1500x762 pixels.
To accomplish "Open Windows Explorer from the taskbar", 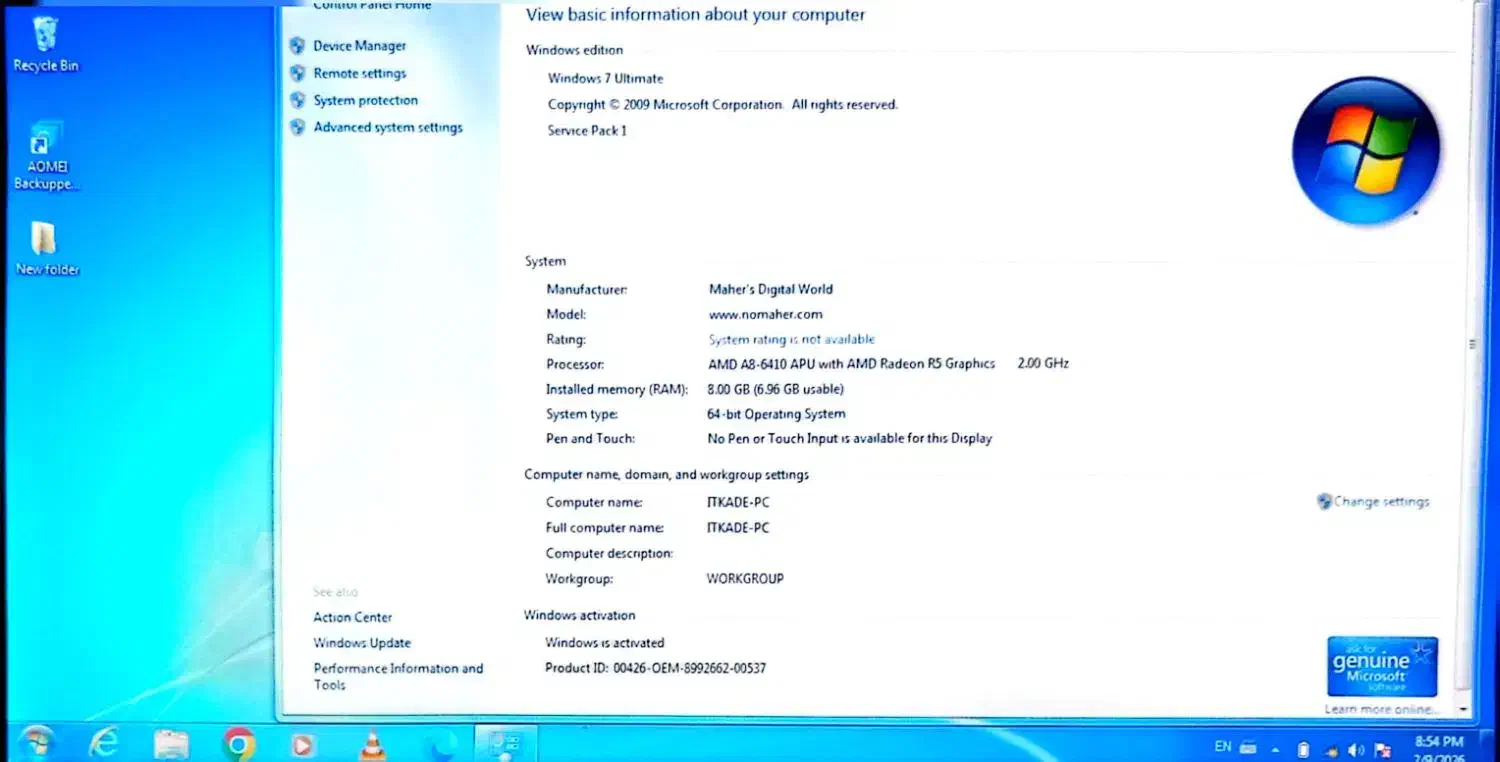I will (171, 744).
